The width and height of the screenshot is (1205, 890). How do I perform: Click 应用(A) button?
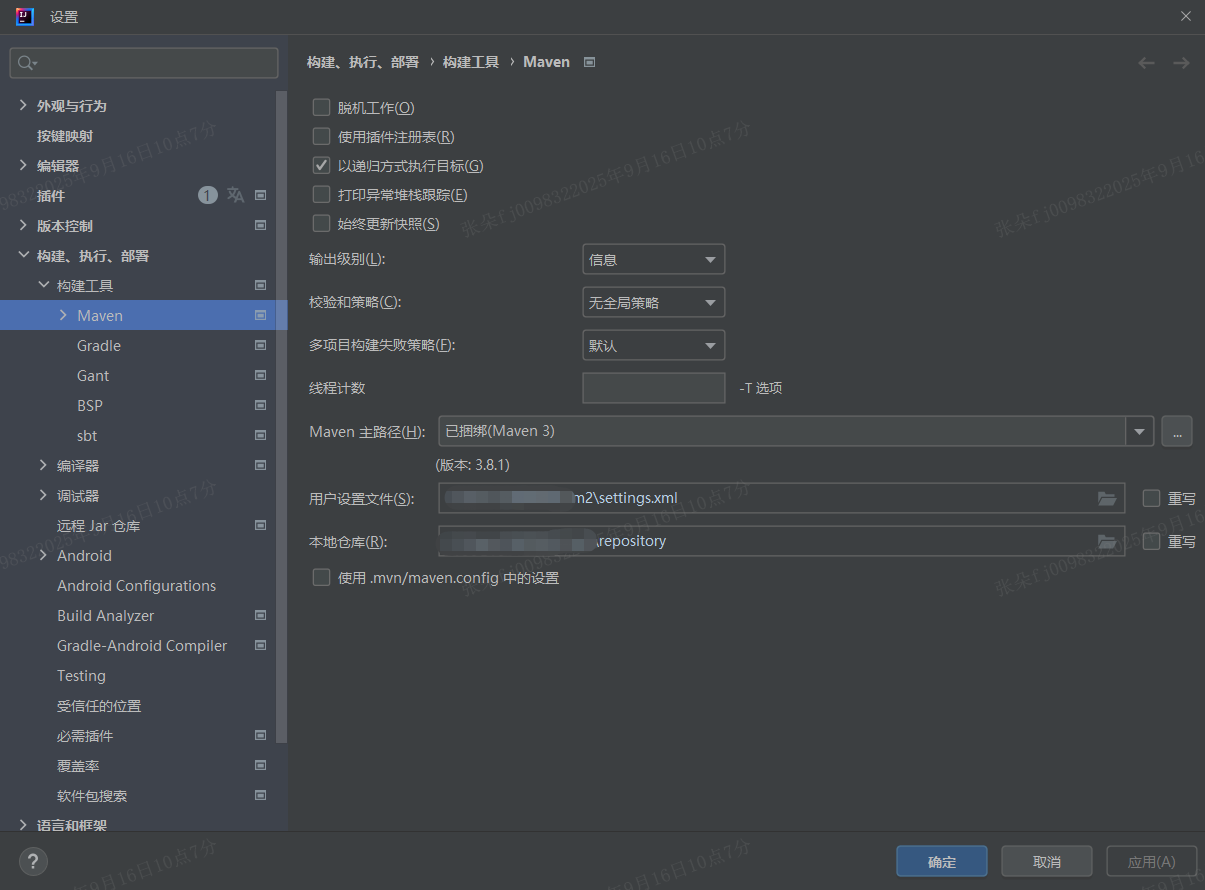pos(1151,861)
